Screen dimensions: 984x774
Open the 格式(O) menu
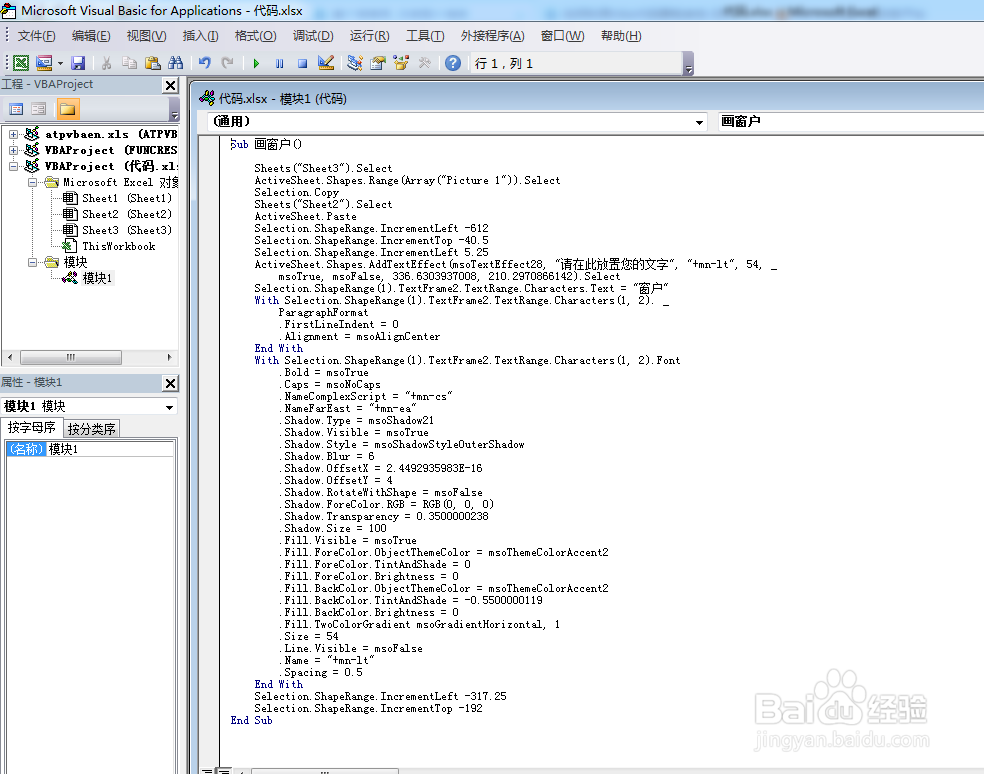pos(255,36)
